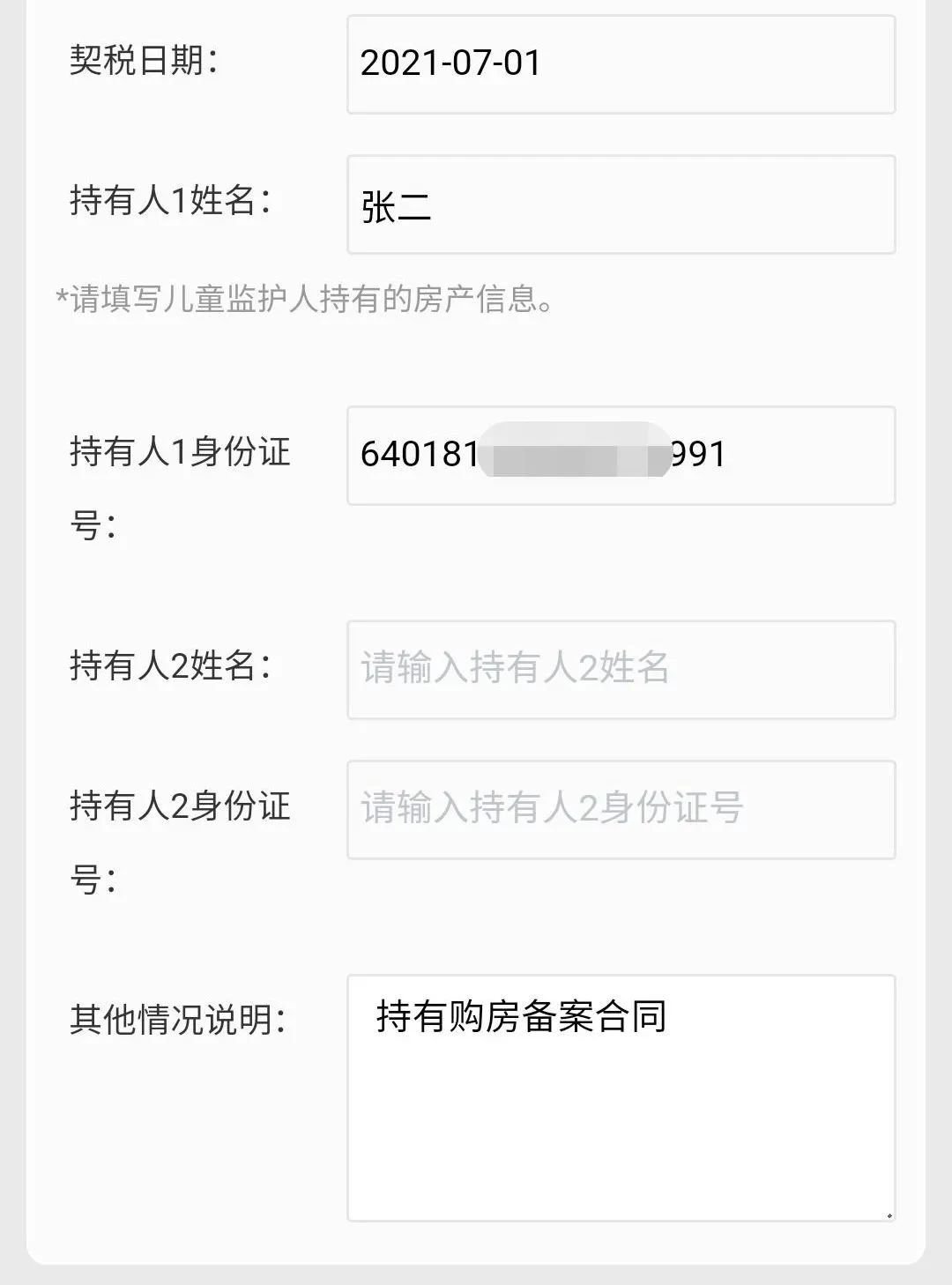The width and height of the screenshot is (952, 1285).
Task: Focus the empty 持有人2身份证号 input field
Action: coord(621,810)
